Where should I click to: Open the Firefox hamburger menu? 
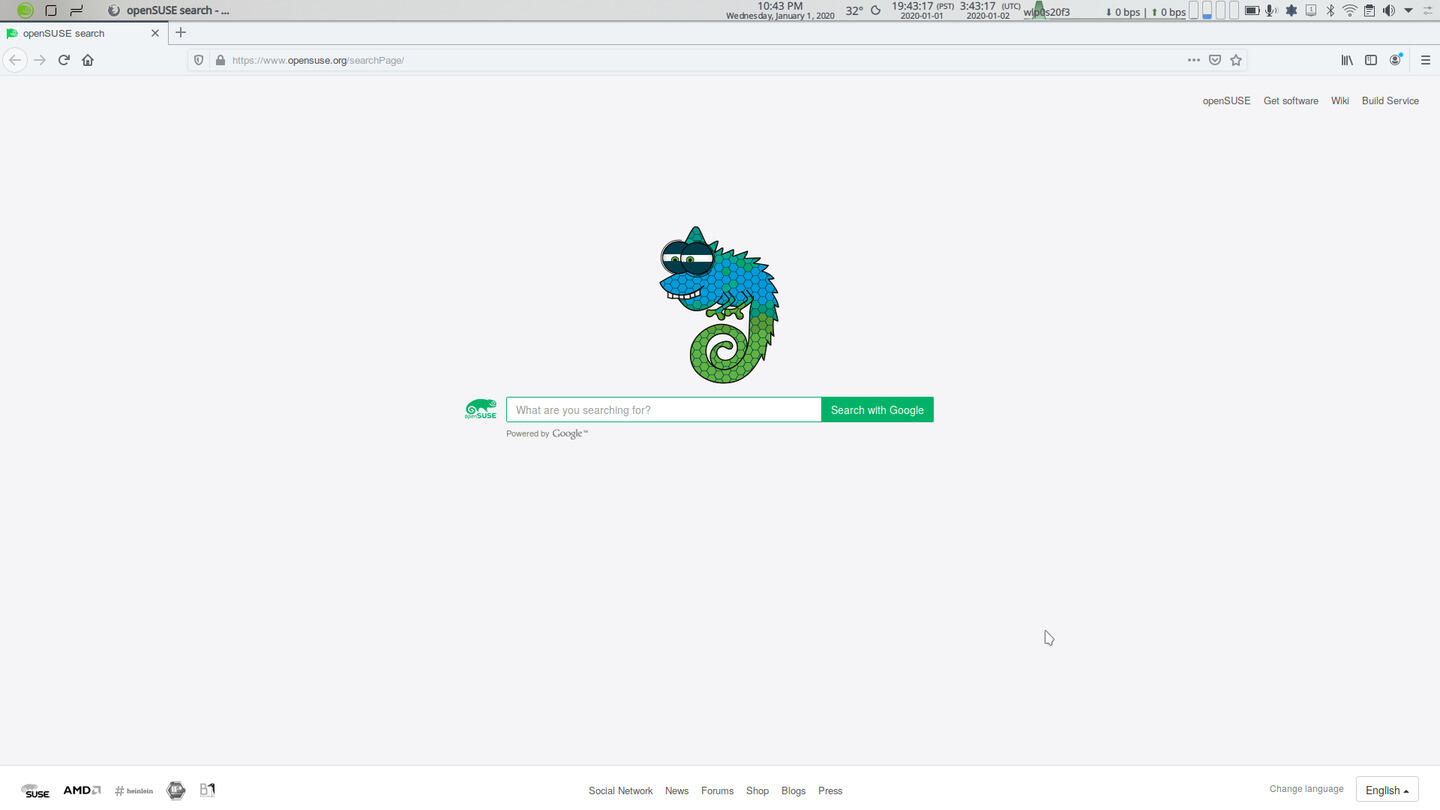coord(1425,60)
